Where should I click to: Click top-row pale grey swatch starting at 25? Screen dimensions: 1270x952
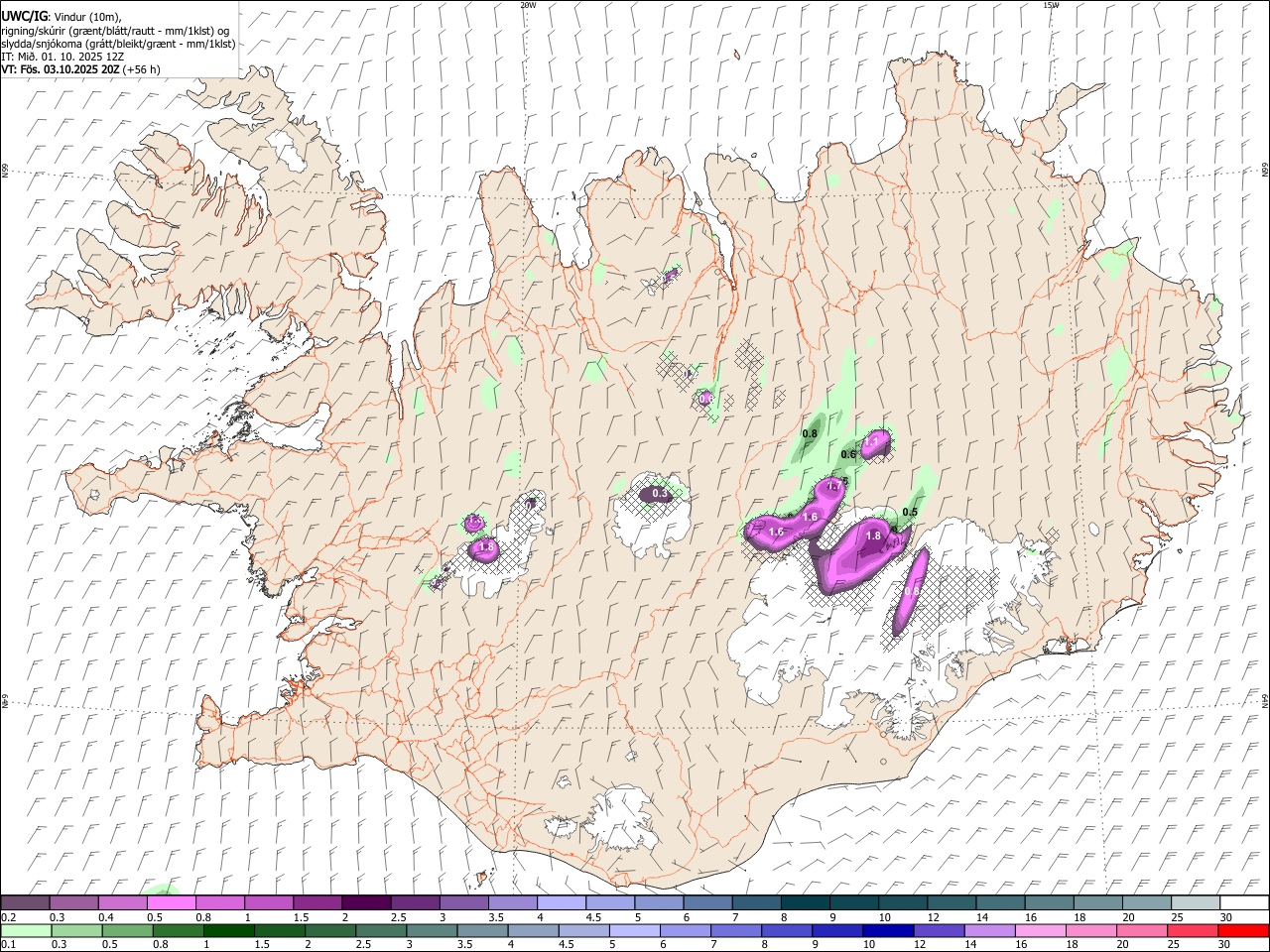coord(1197,902)
